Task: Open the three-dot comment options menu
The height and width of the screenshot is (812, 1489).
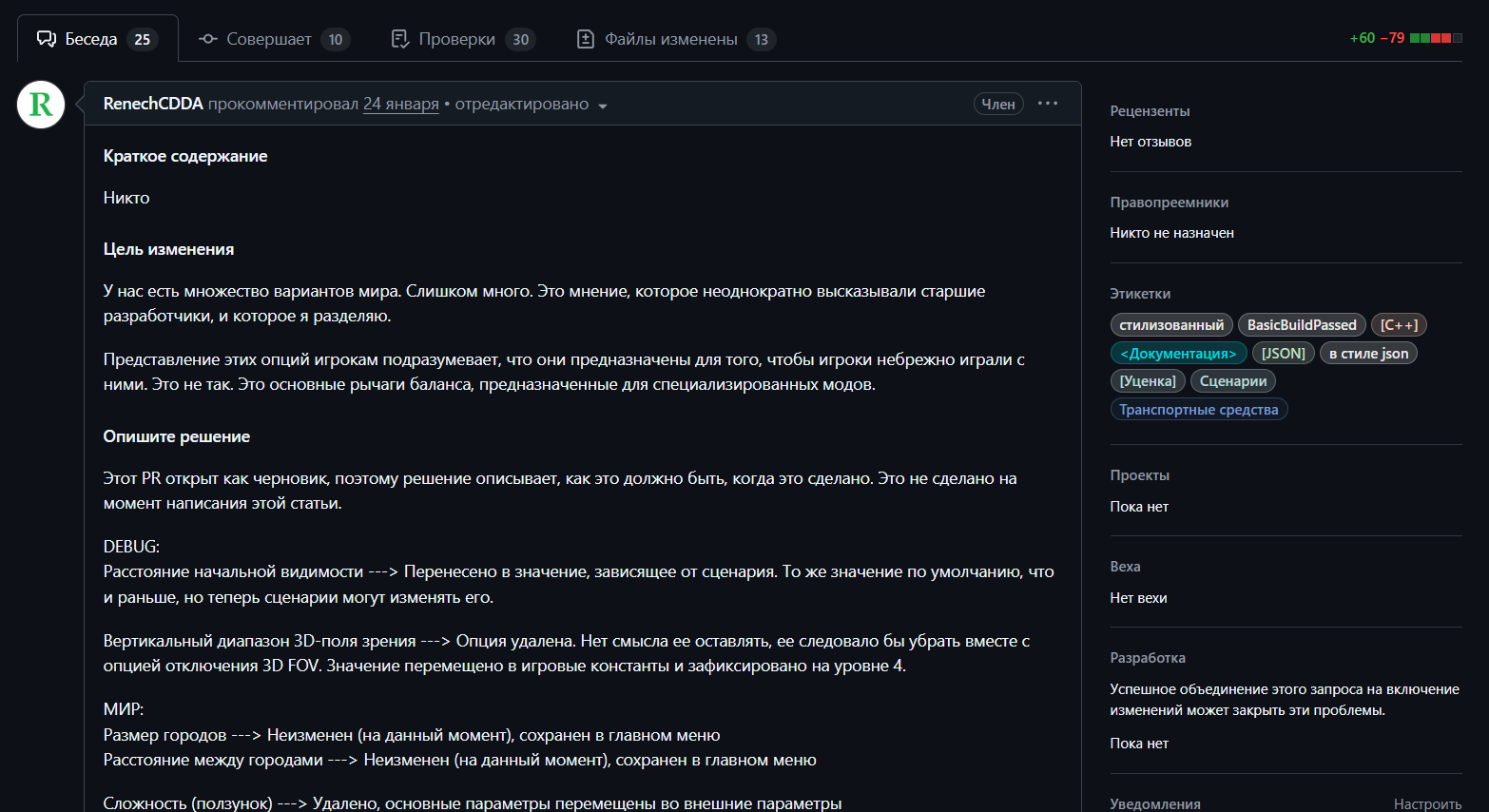Action: coord(1048,104)
